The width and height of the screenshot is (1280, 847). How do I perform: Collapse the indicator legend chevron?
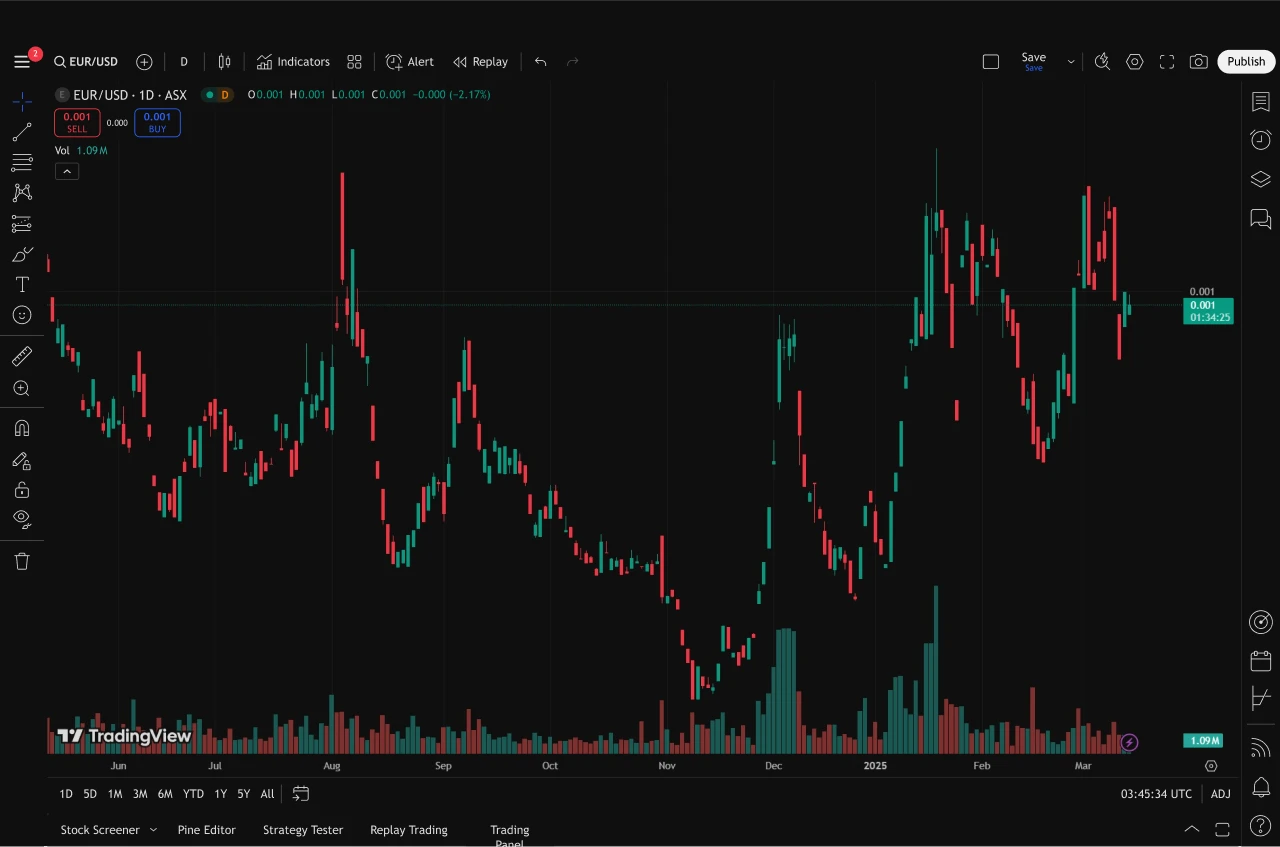66,171
